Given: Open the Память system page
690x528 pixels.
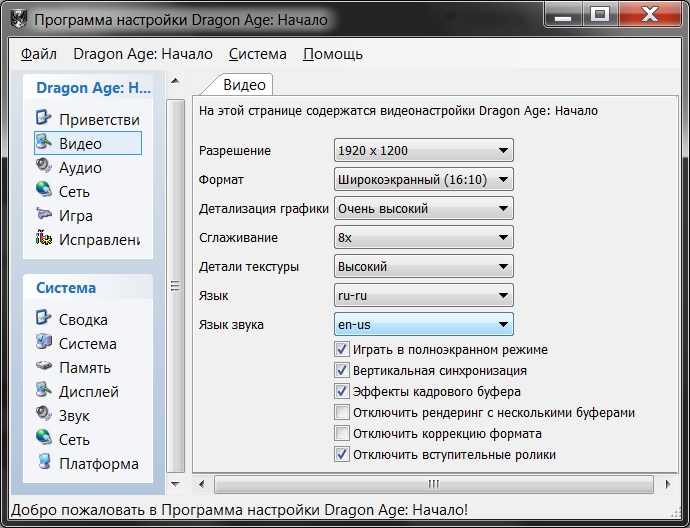Looking at the screenshot, I should (85, 368).
